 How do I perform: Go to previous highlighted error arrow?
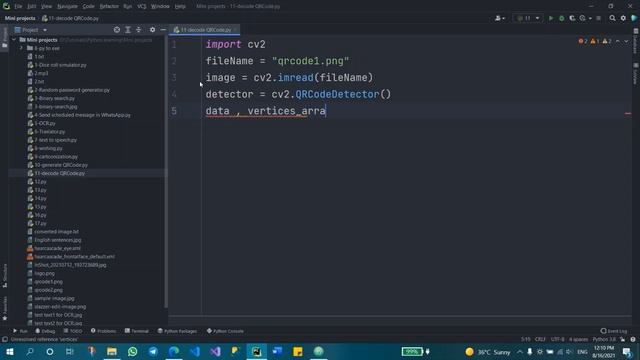coord(618,41)
